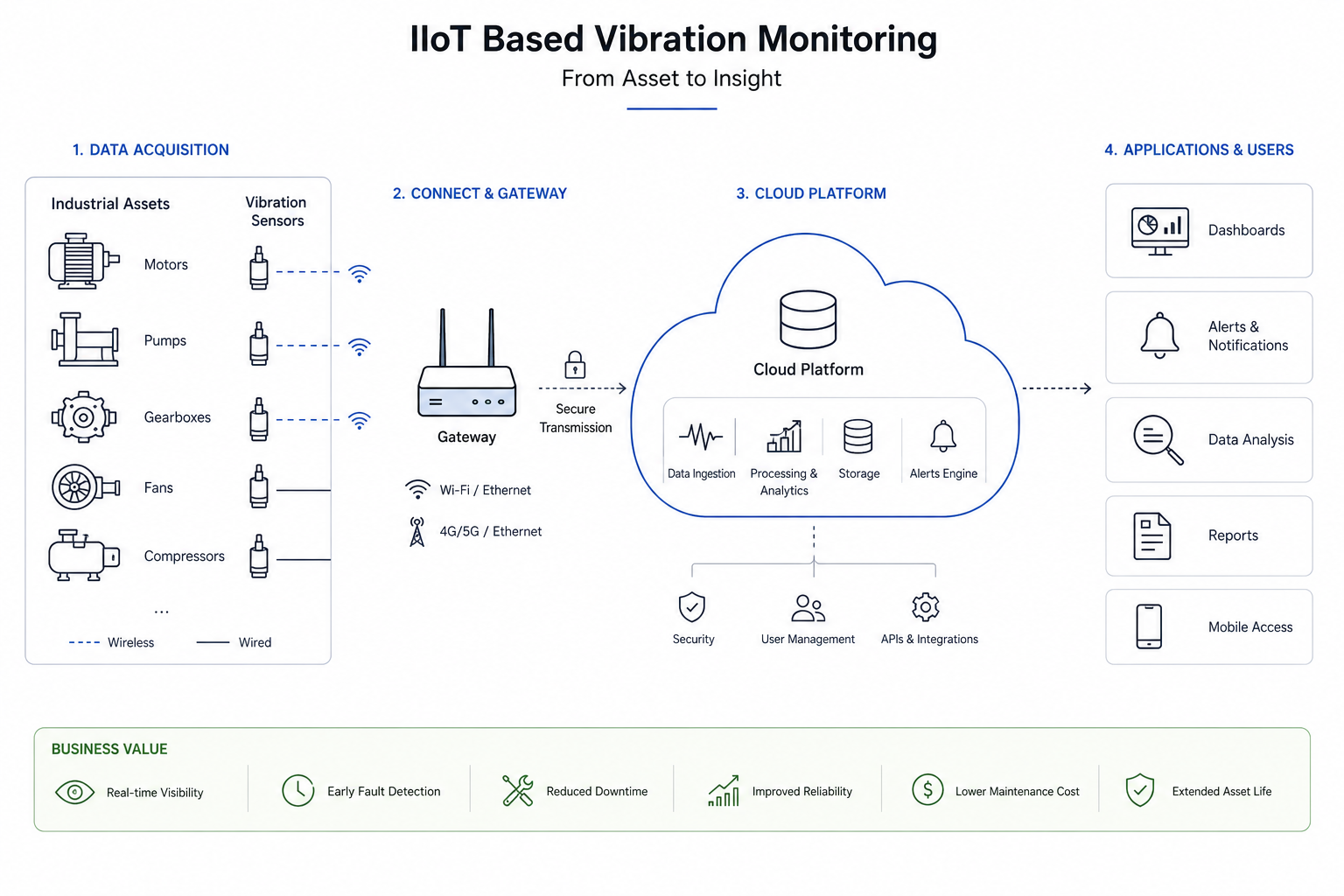Click the "Mobile Access" label
This screenshot has width=1344, height=896.
click(x=1249, y=626)
